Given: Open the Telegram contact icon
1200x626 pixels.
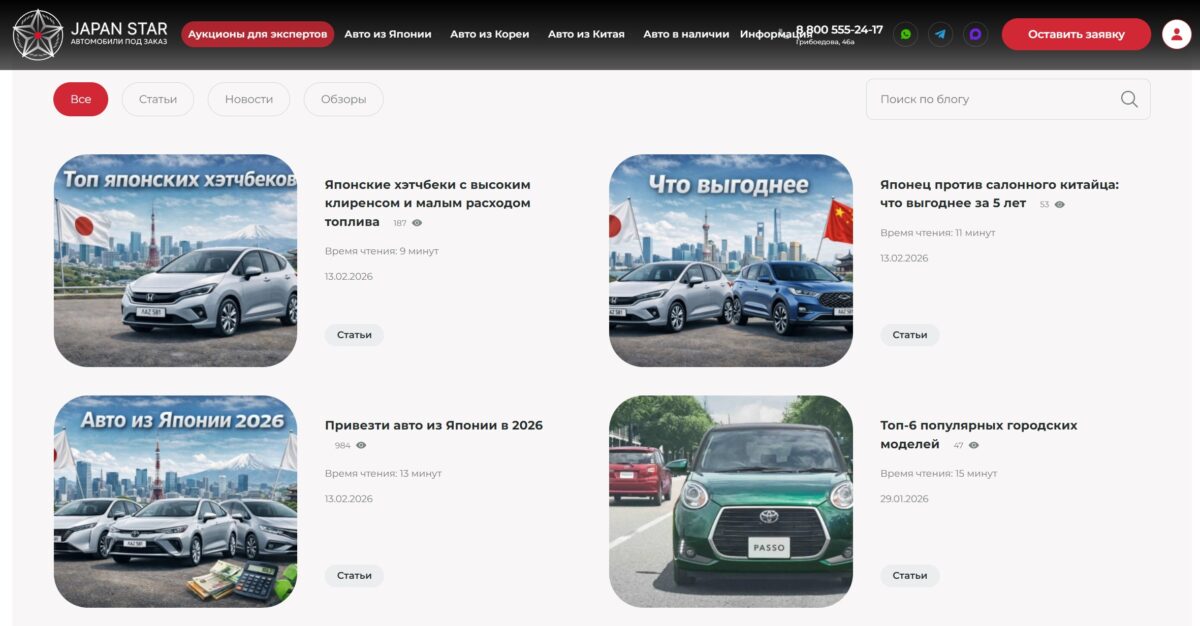Looking at the screenshot, I should [940, 34].
